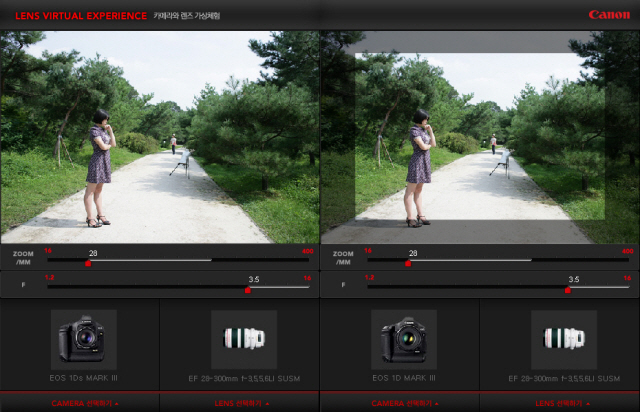Click the EOS 1Ds MARK III label
This screenshot has height=412, width=640.
click(x=82, y=379)
